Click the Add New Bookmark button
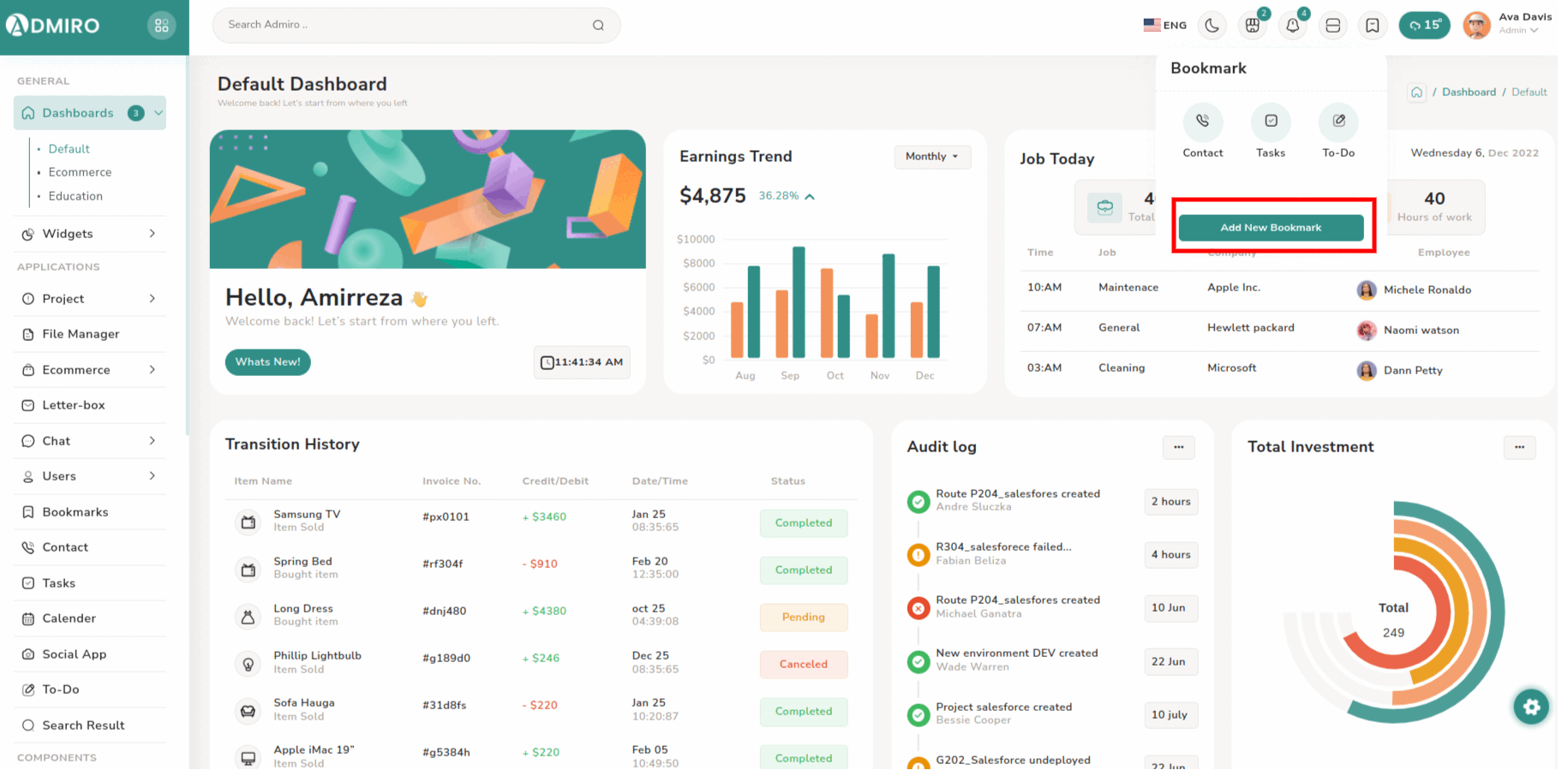This screenshot has width=1568, height=776. click(x=1271, y=228)
